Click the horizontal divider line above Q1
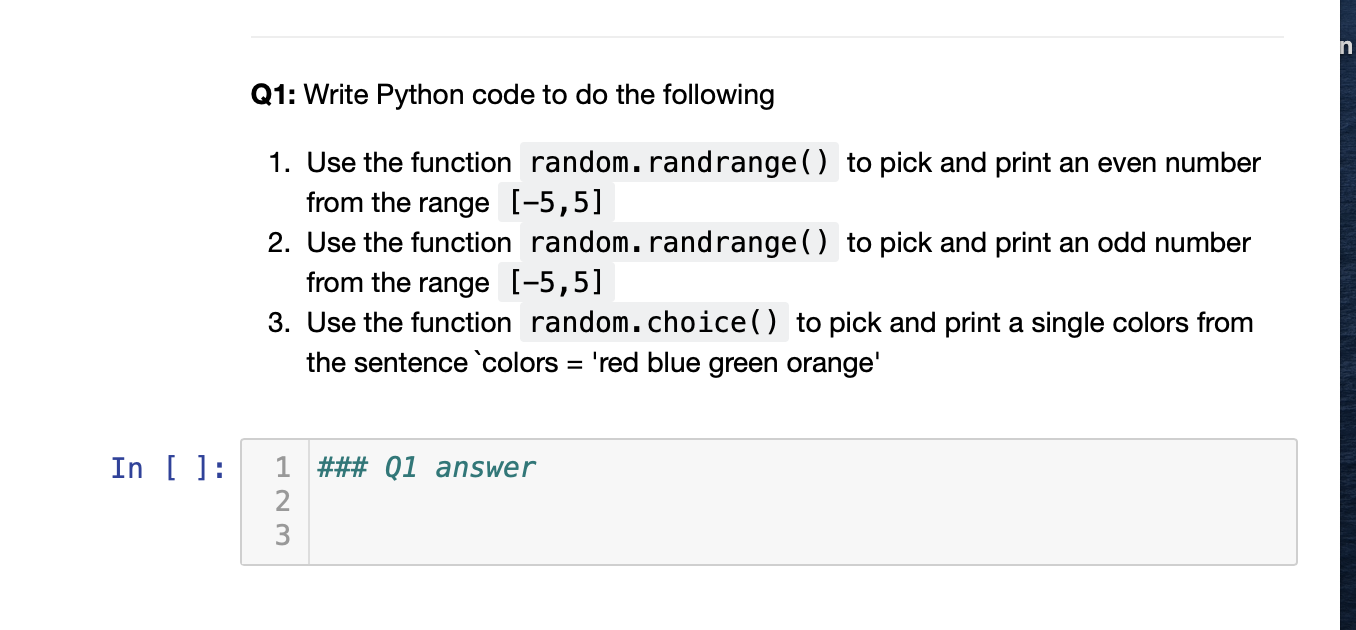This screenshot has height=630, width=1356. coord(767,37)
